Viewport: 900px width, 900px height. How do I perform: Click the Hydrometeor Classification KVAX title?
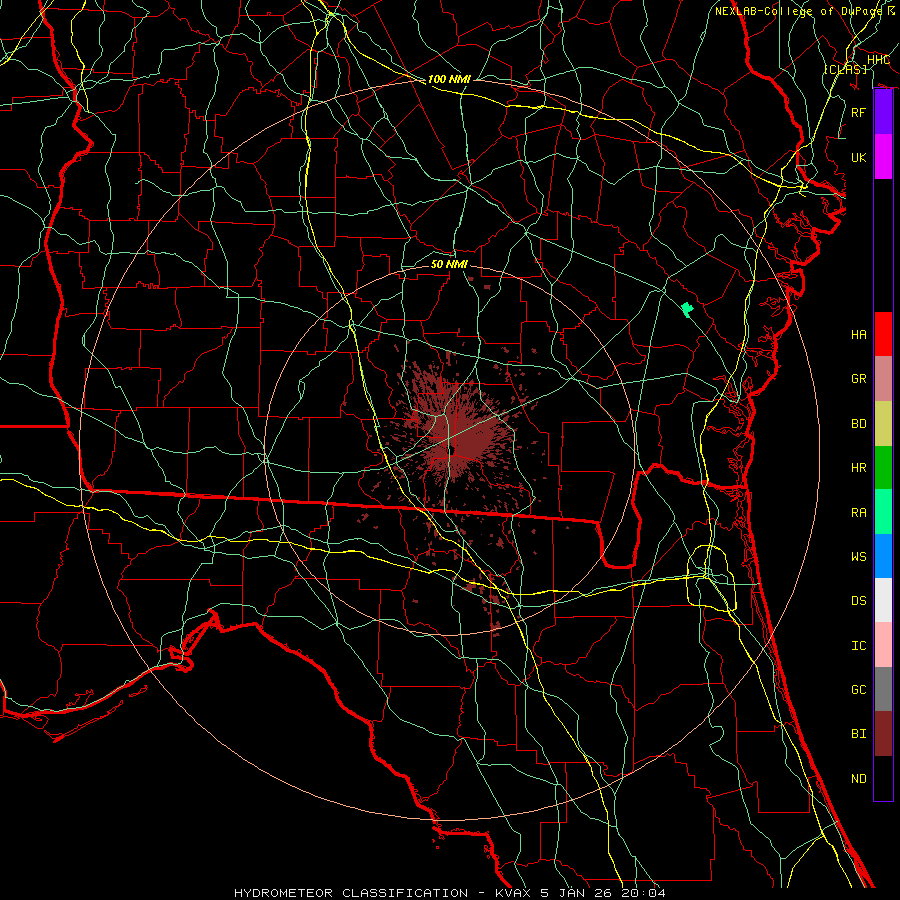coord(449,893)
